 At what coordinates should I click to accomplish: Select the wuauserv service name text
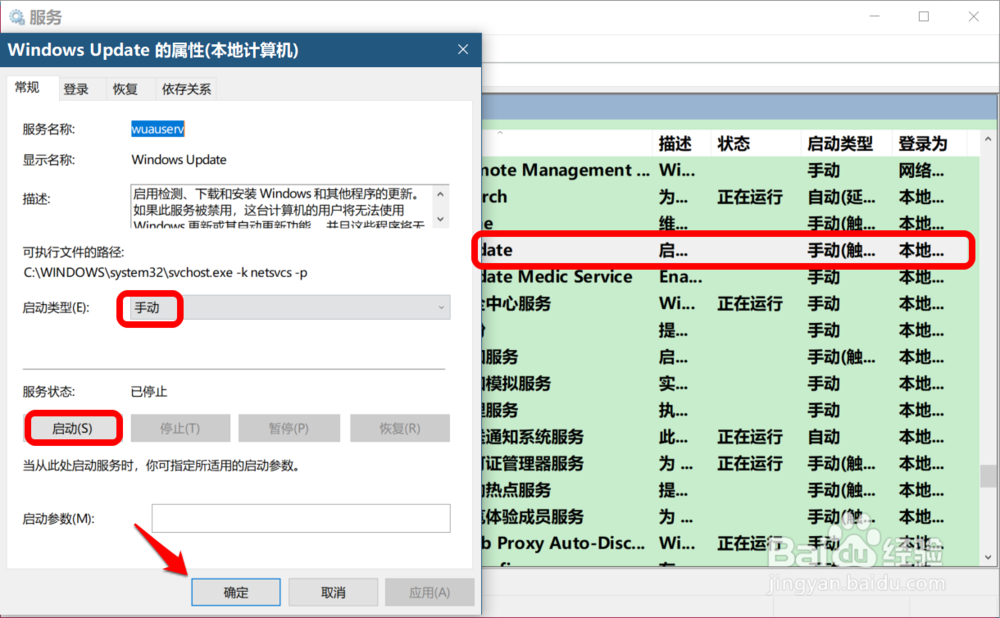(x=158, y=129)
